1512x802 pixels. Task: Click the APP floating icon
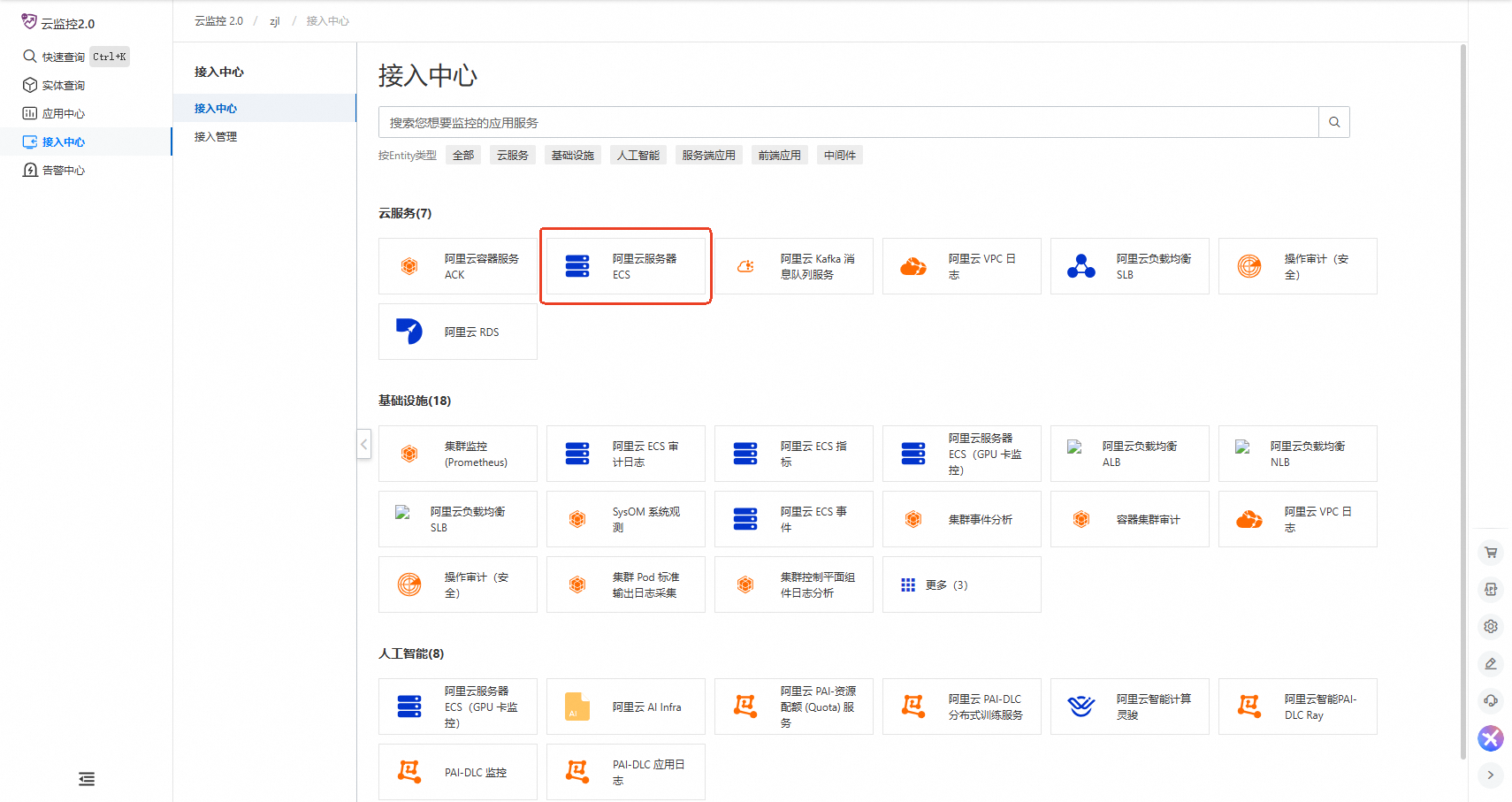pyautogui.click(x=1491, y=590)
